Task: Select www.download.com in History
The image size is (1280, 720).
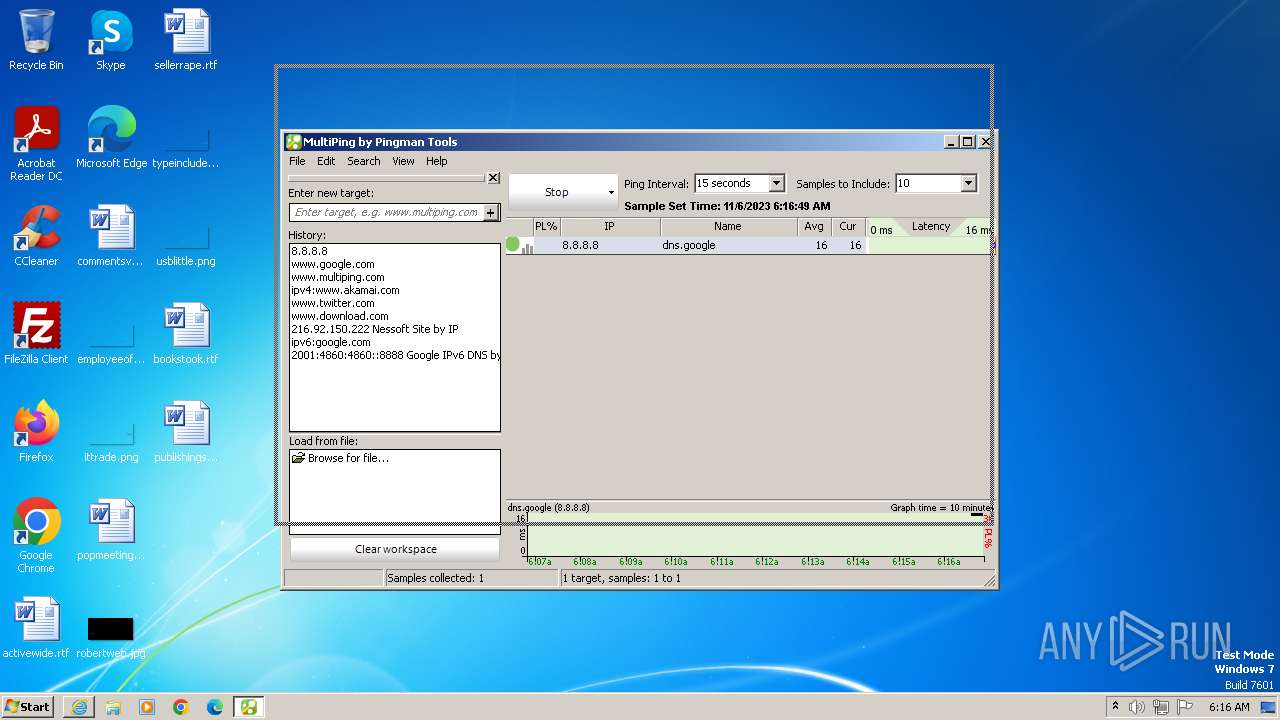Action: pos(340,316)
